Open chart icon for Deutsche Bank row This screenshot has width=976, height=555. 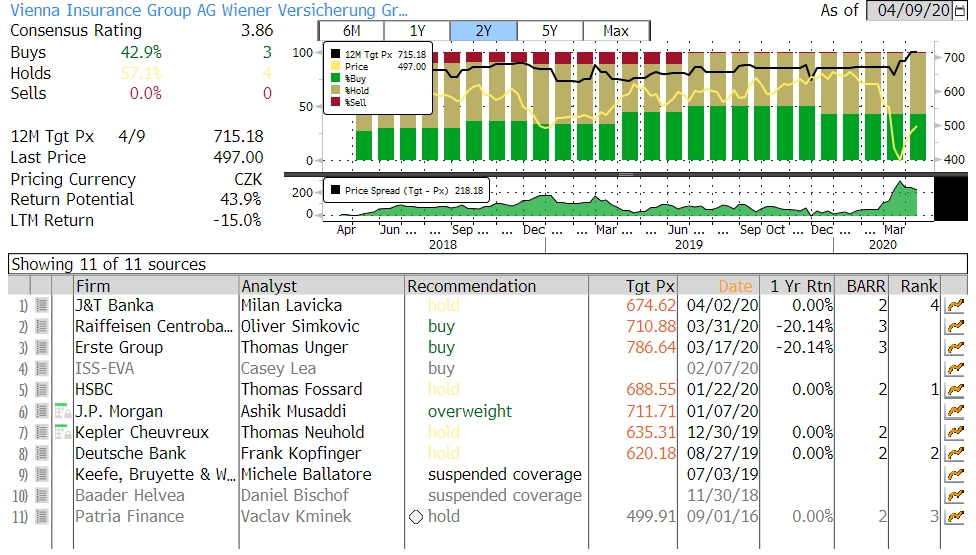tap(954, 454)
